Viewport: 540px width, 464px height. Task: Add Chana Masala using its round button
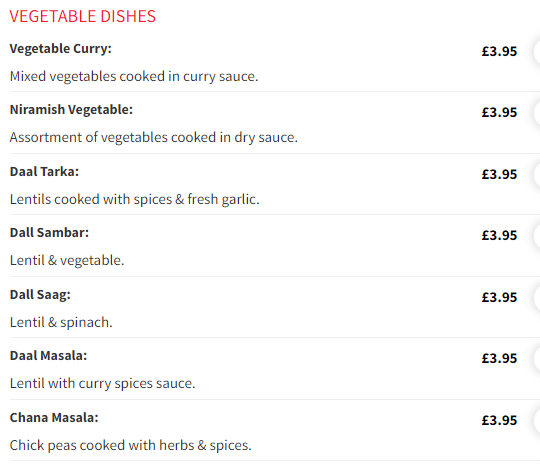coord(537,420)
